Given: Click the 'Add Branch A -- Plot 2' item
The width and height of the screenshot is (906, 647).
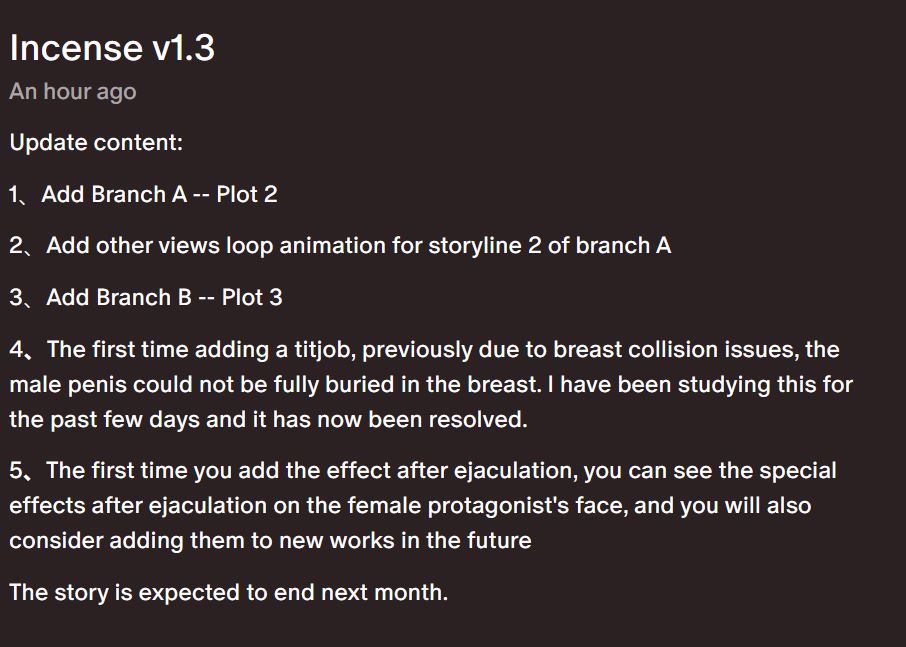Looking at the screenshot, I should (x=159, y=194).
